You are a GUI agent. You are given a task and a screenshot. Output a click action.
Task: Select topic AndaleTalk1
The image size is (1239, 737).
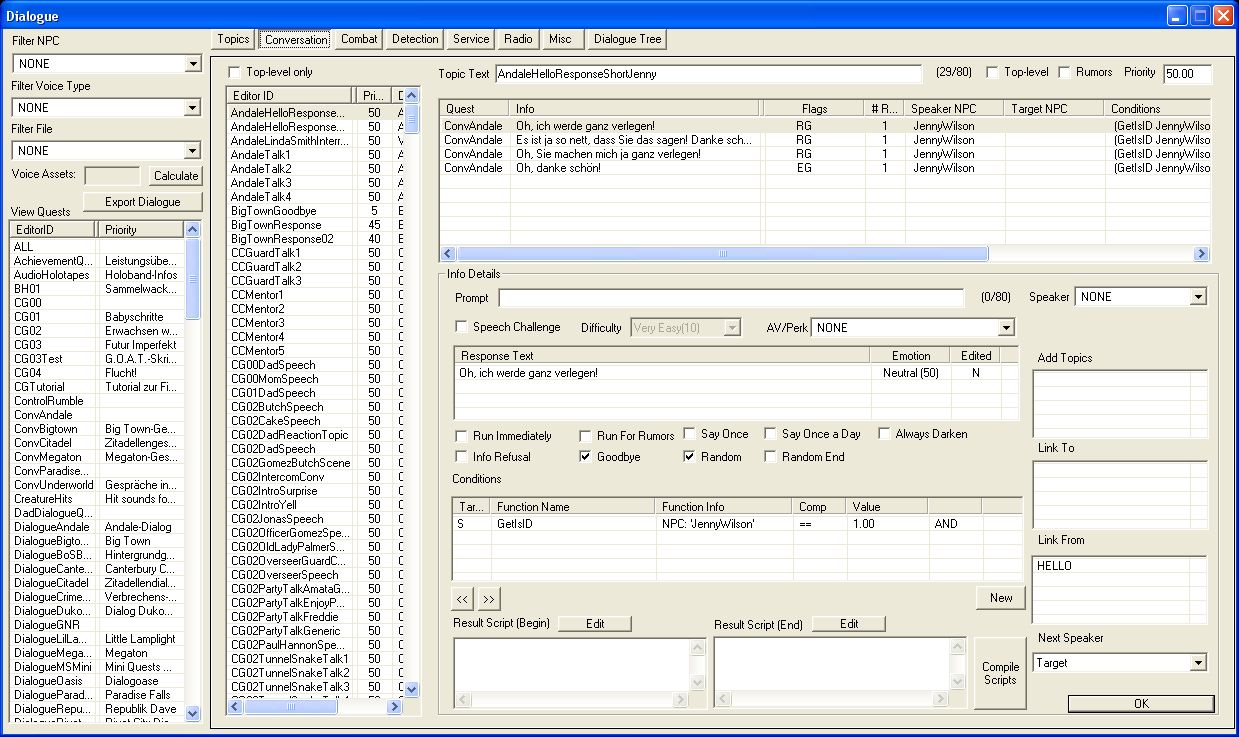pos(315,155)
